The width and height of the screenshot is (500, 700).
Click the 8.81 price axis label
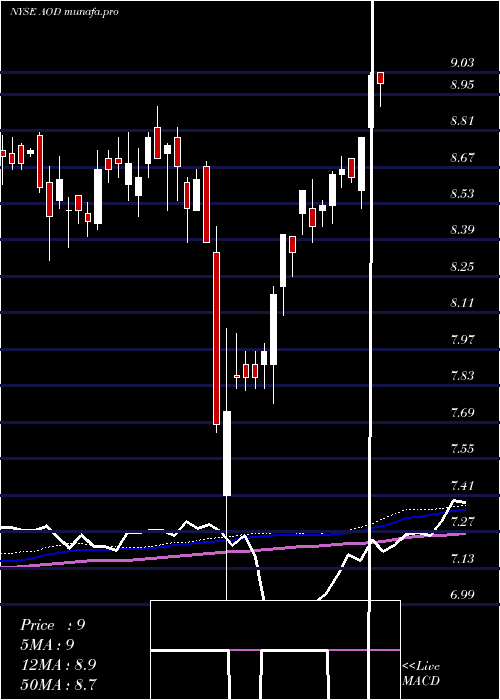(x=462, y=121)
